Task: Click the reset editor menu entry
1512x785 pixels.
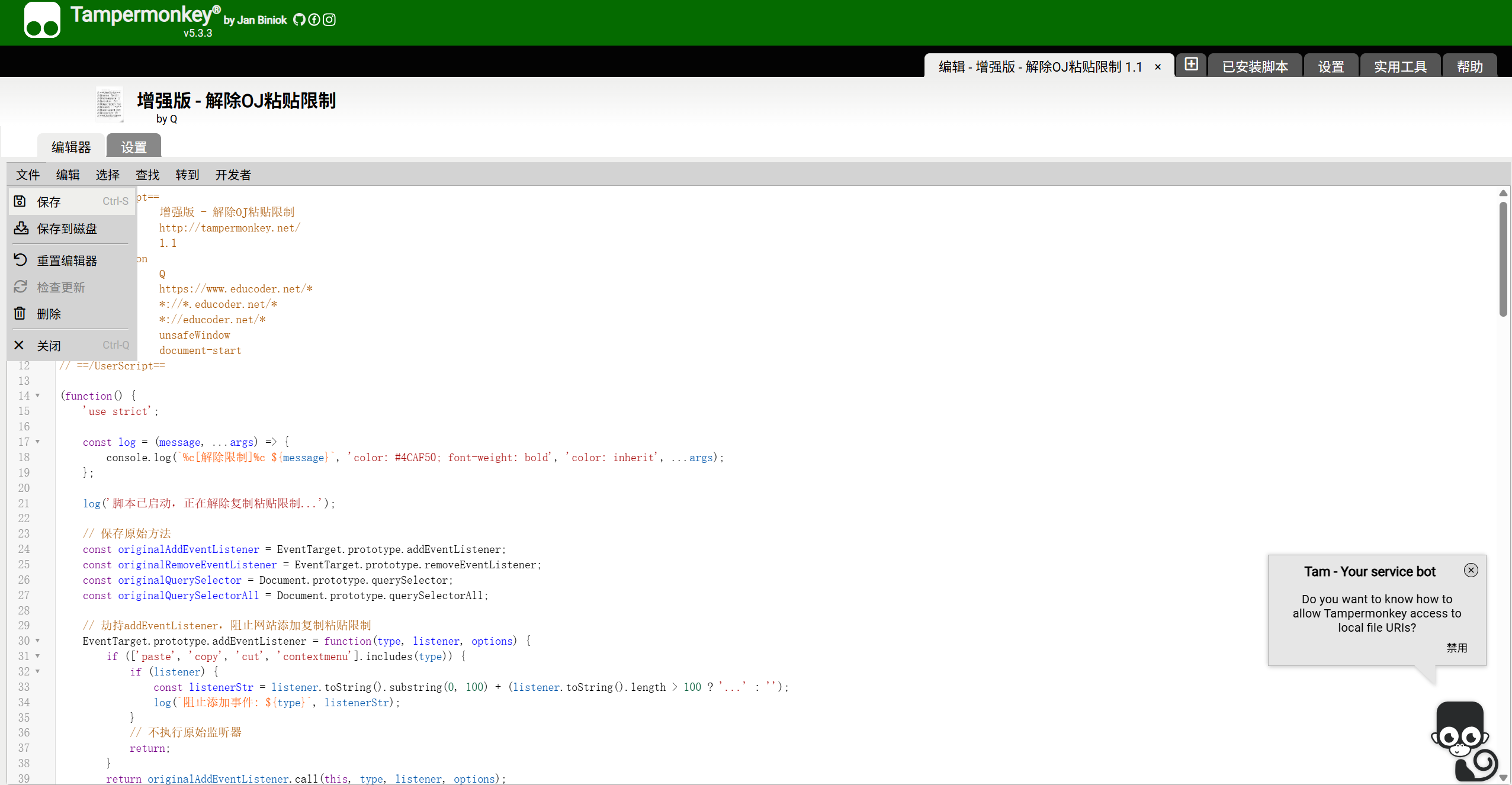Action: click(66, 260)
